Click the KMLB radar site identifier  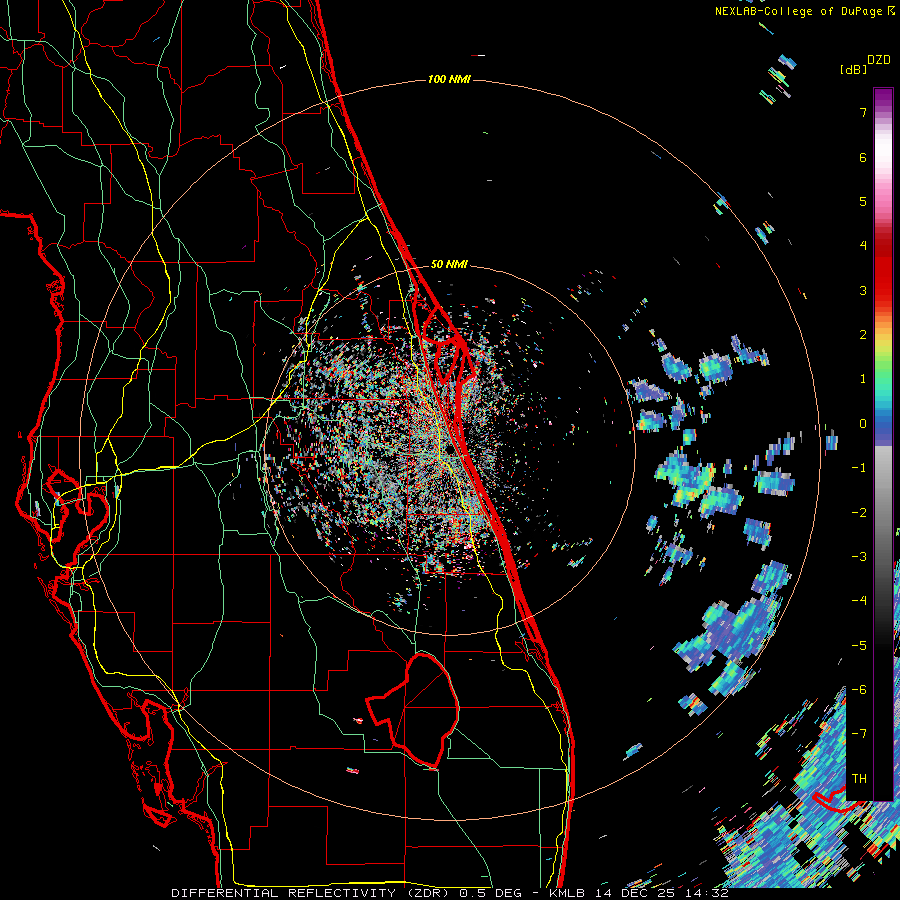pyautogui.click(x=569, y=893)
